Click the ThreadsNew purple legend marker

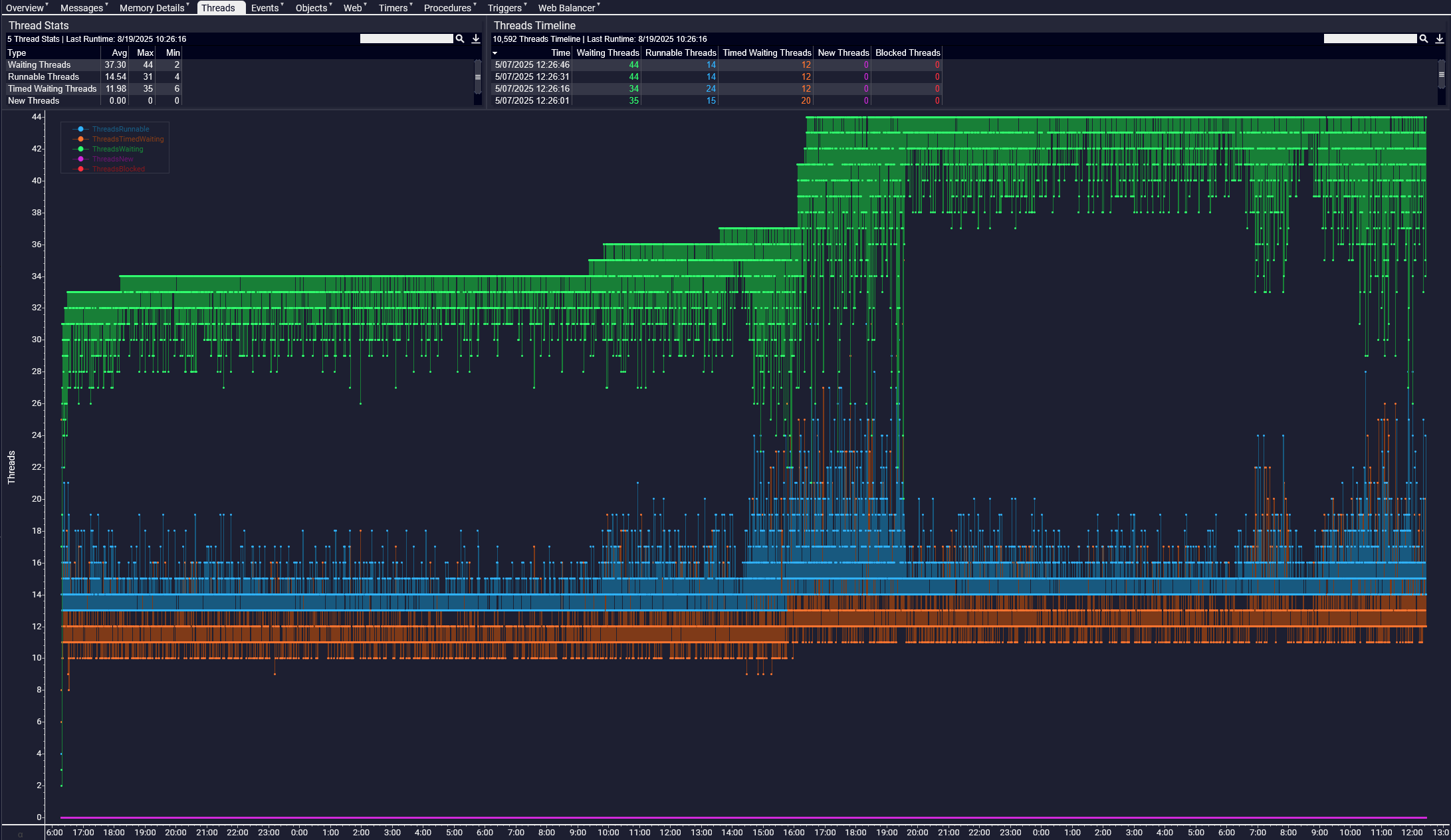click(81, 159)
